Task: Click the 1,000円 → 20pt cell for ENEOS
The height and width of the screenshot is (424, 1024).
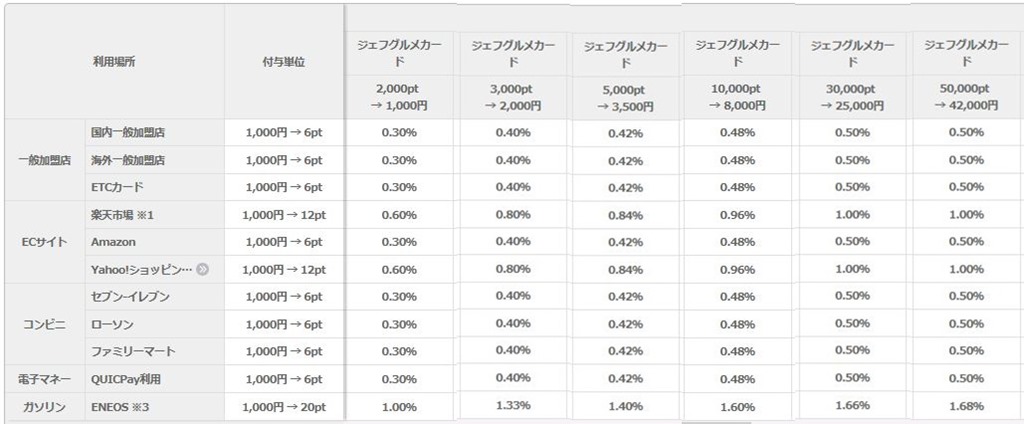Action: click(284, 407)
